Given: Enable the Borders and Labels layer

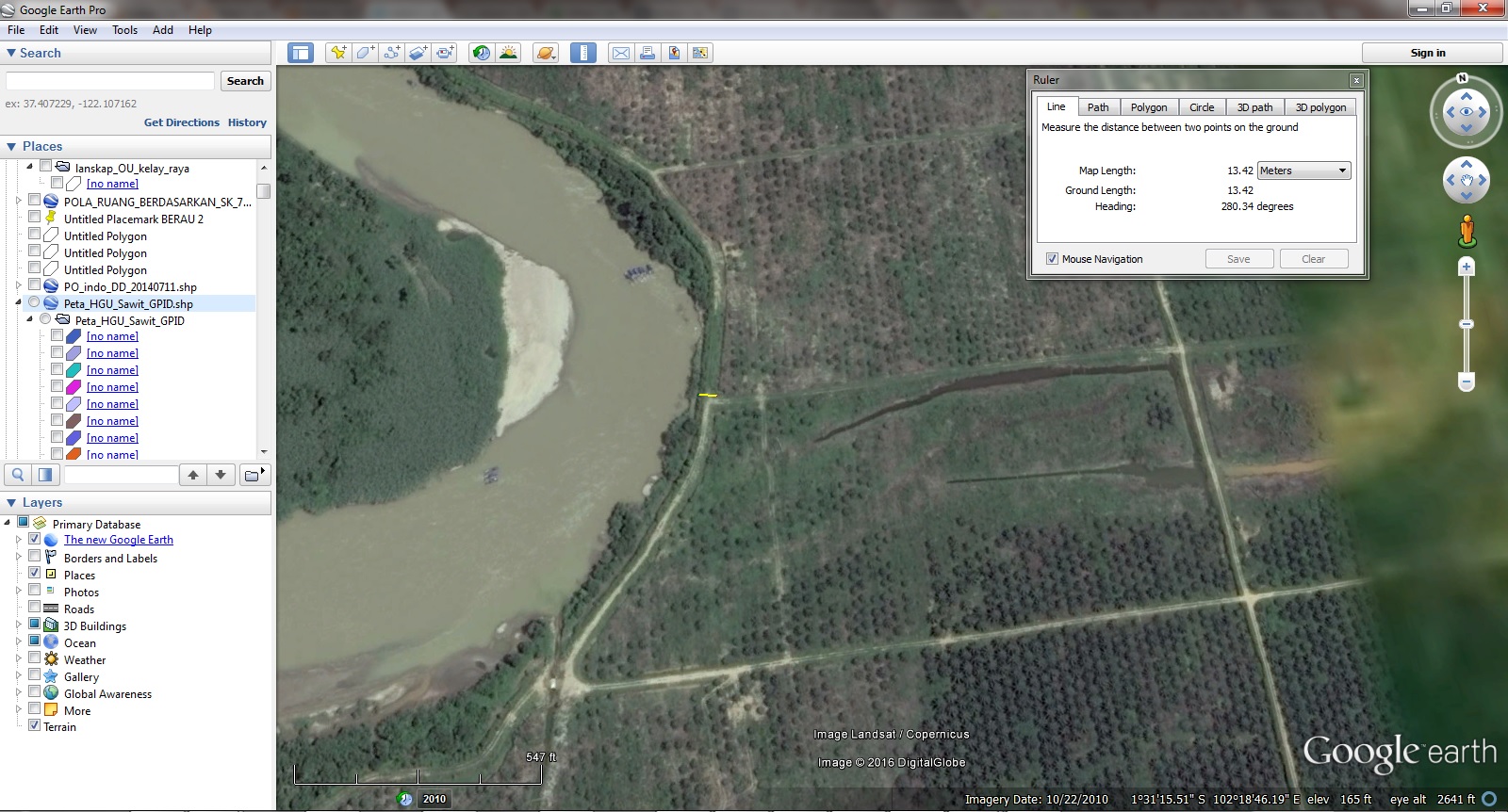Looking at the screenshot, I should [x=35, y=557].
